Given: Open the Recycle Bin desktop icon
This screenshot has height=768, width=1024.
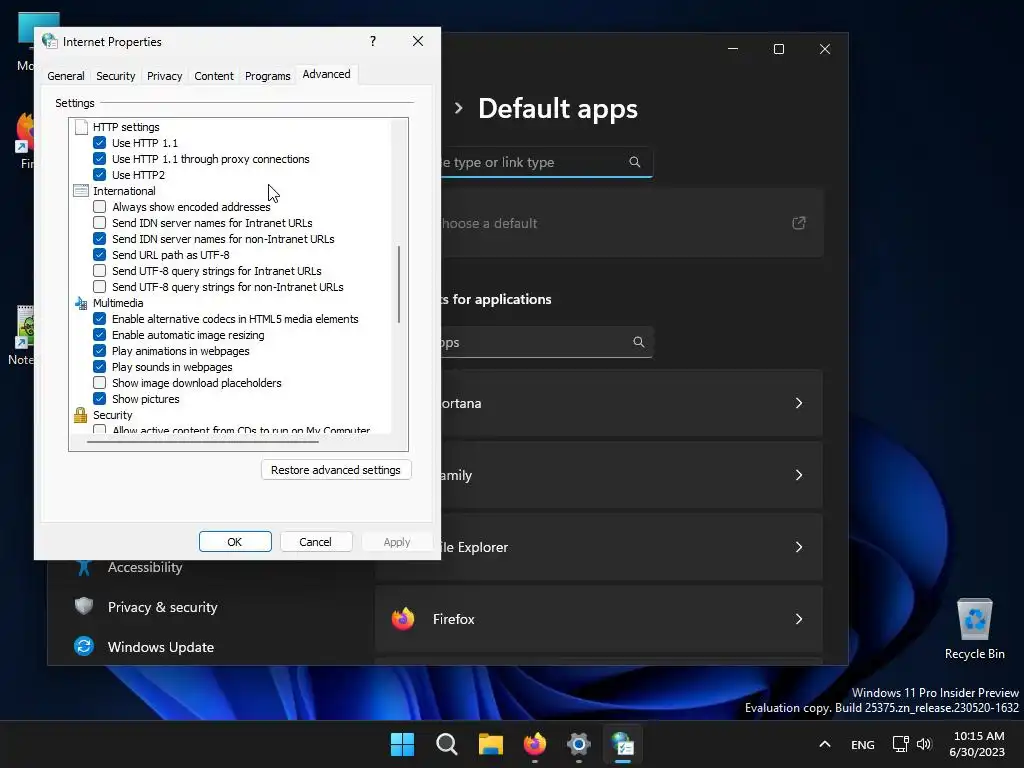Looking at the screenshot, I should [x=974, y=629].
